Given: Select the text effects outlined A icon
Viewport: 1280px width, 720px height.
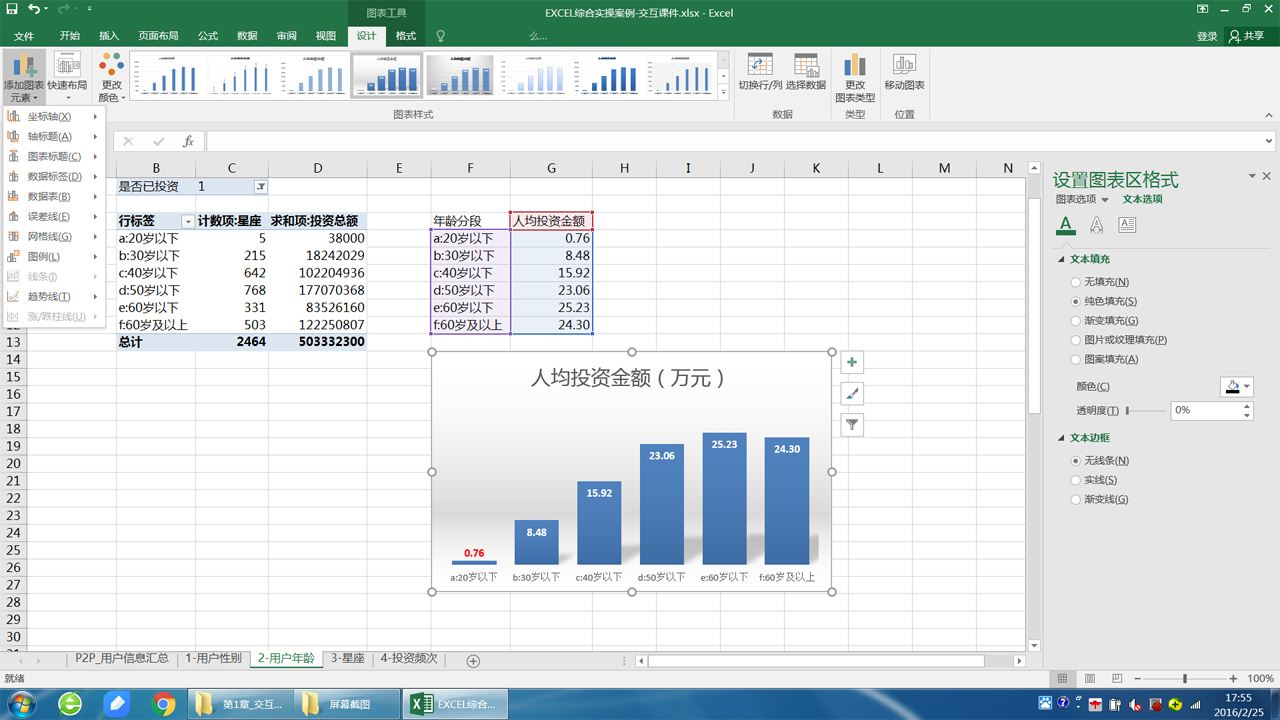Looking at the screenshot, I should tap(1097, 225).
